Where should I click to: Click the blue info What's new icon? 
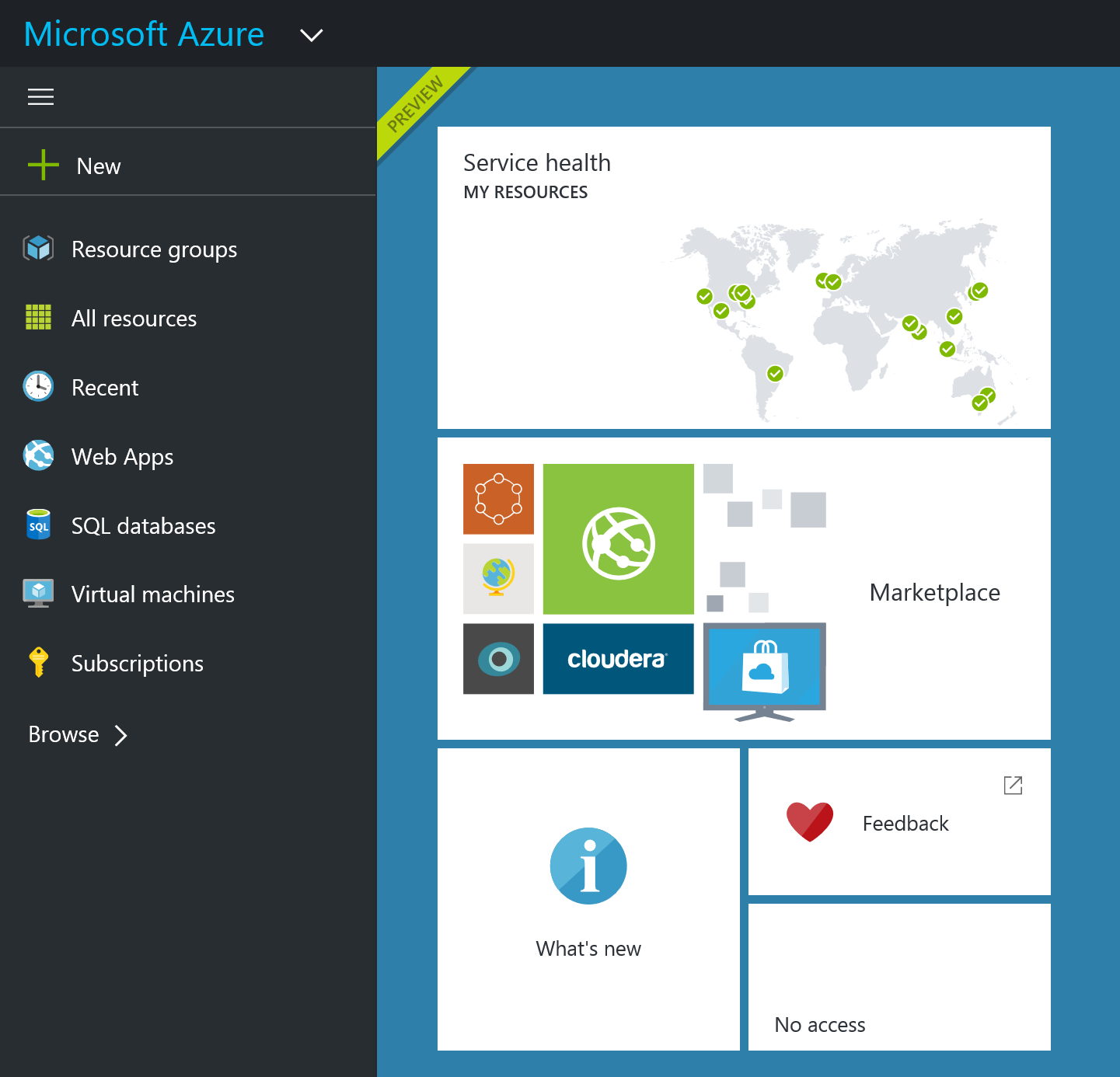tap(588, 866)
